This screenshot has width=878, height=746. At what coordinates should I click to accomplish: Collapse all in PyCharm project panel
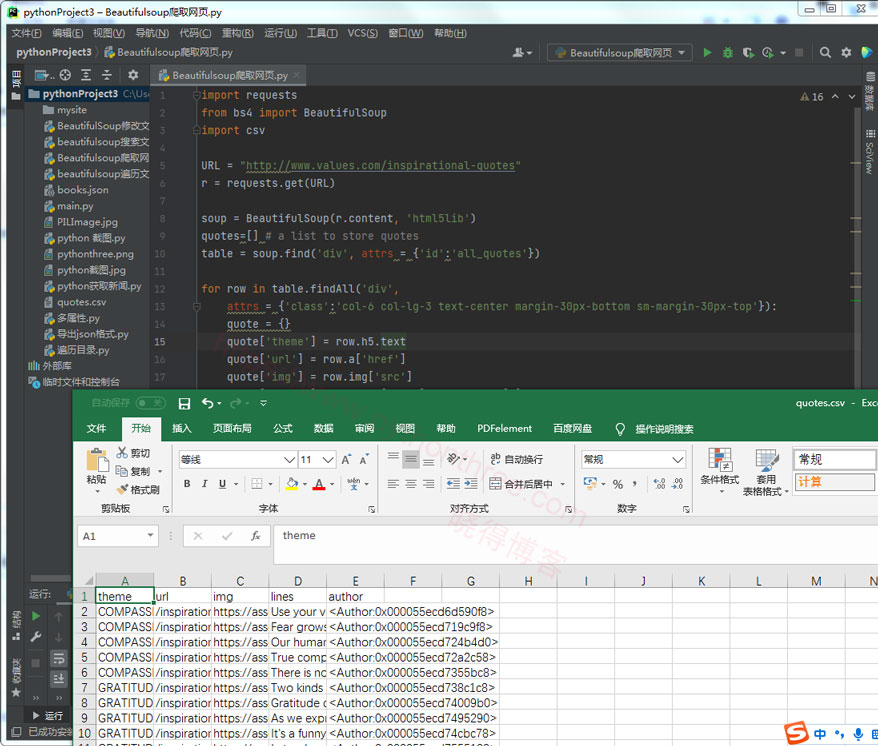(x=106, y=75)
